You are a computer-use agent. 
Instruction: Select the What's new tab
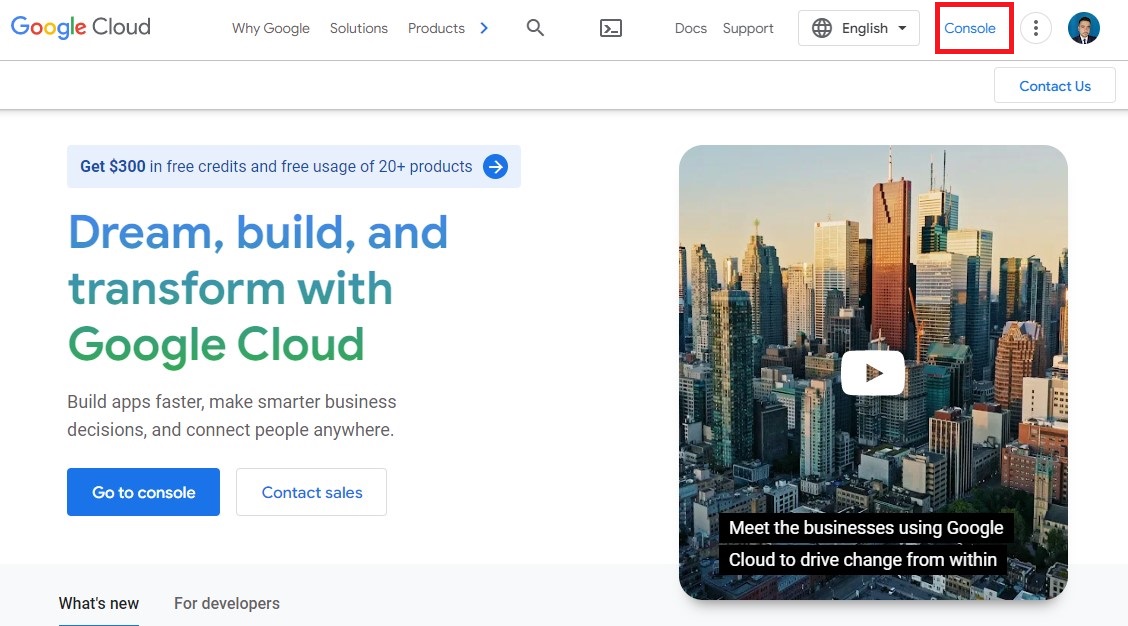click(99, 603)
